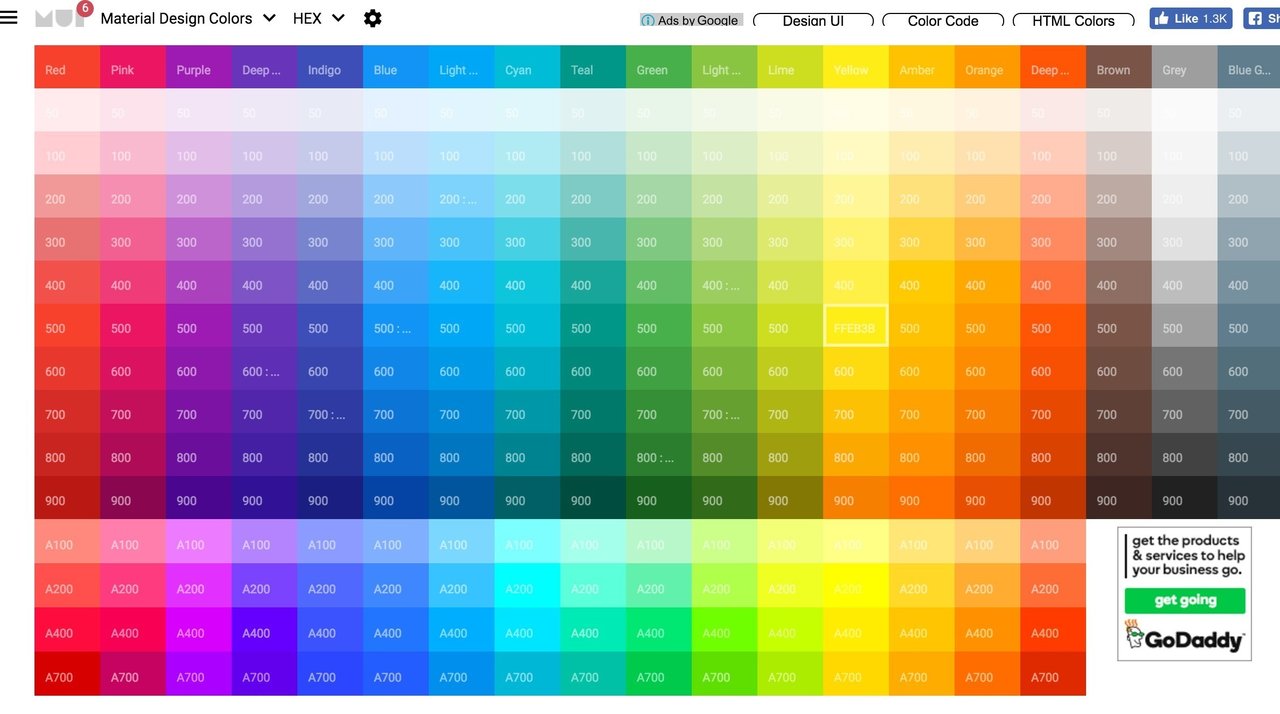This screenshot has width=1280, height=714.
Task: Open the HTML Colors page
Action: click(x=1074, y=20)
